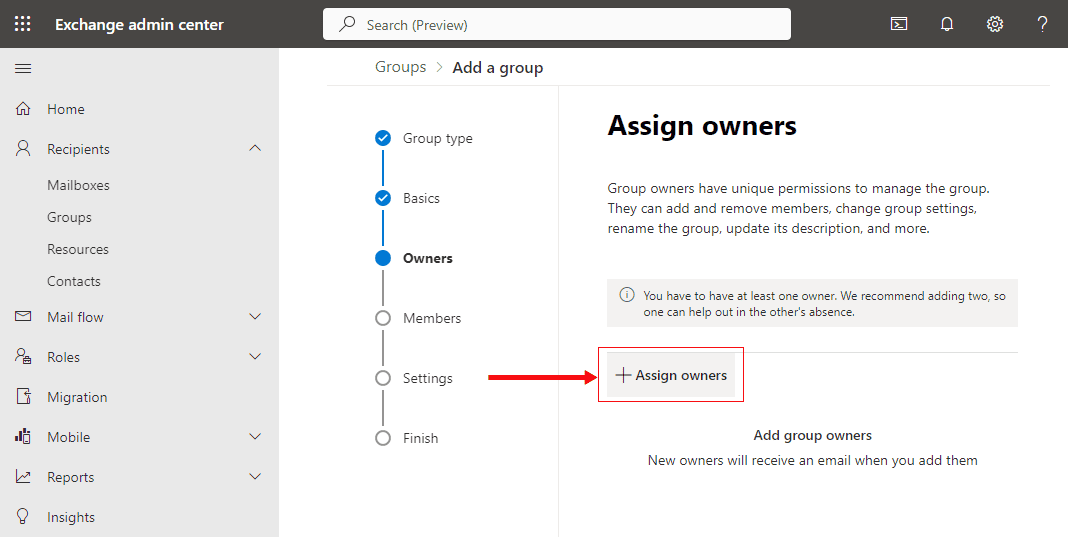Expand the Mail flow section

pos(255,317)
